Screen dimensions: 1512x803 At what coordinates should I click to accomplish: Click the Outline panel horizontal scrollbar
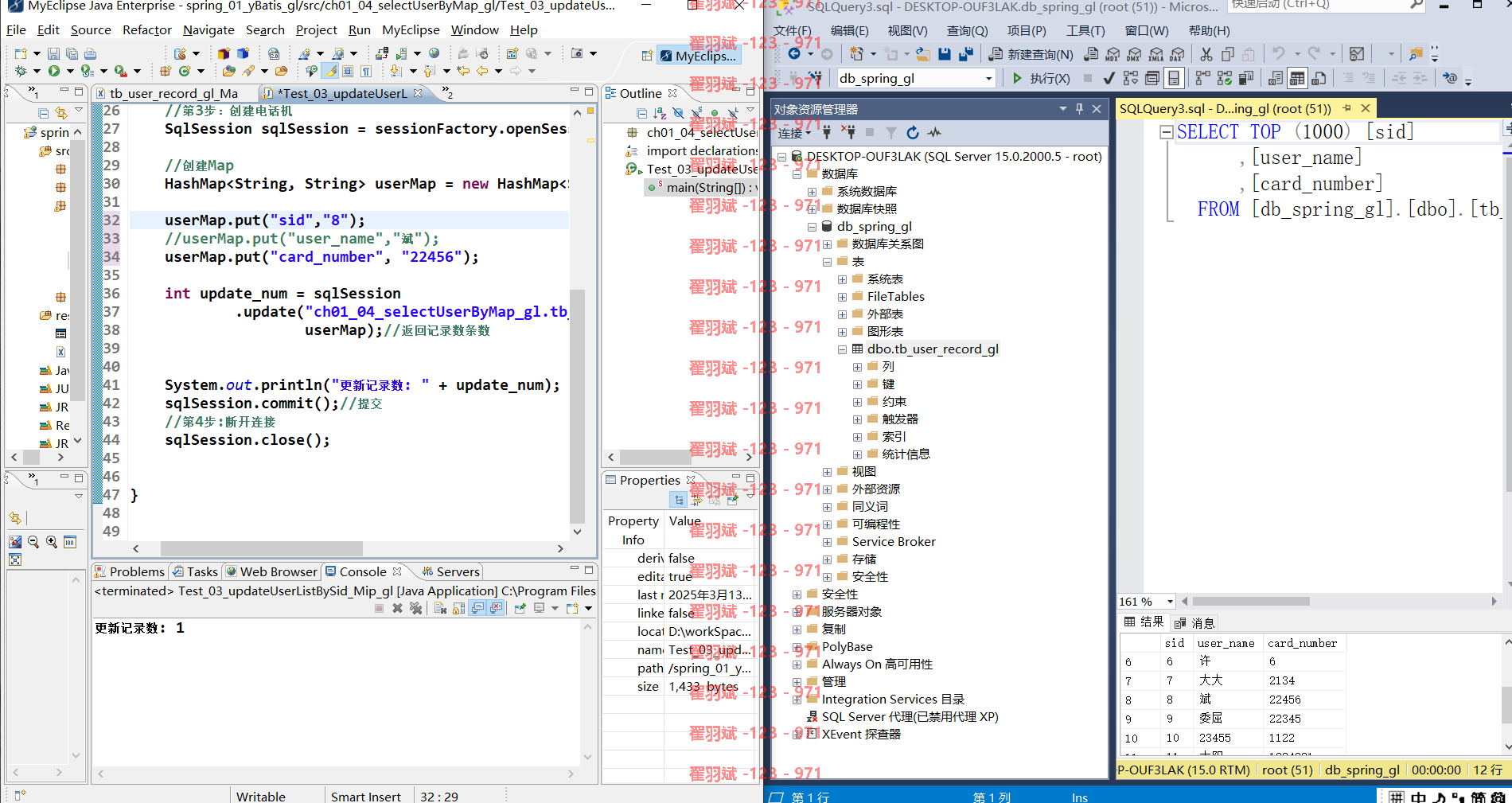pos(656,458)
